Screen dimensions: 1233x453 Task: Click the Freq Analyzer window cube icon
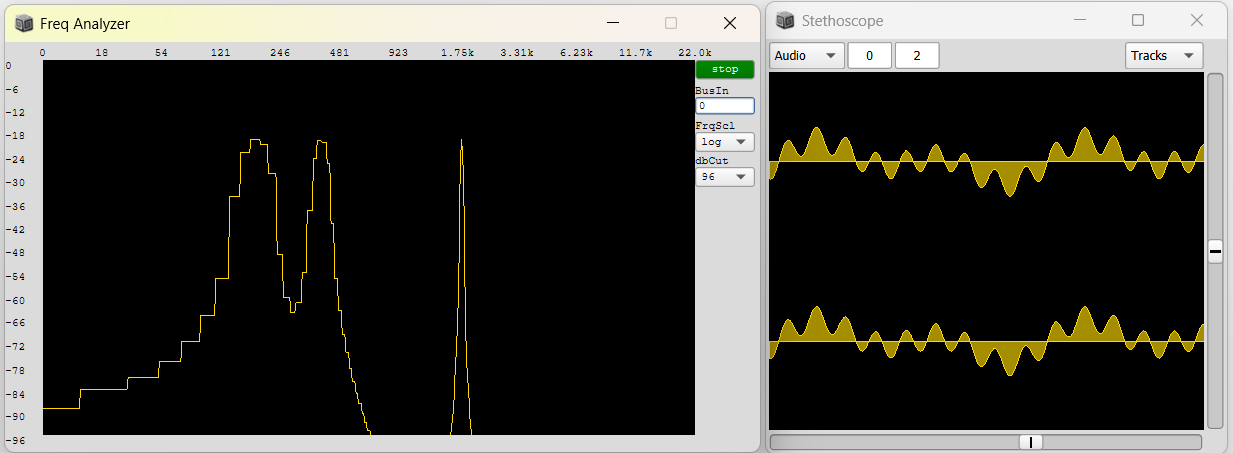tap(24, 23)
